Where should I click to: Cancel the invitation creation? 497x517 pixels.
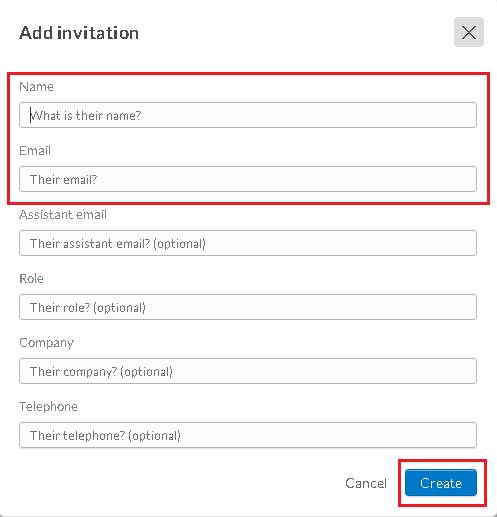coord(366,483)
